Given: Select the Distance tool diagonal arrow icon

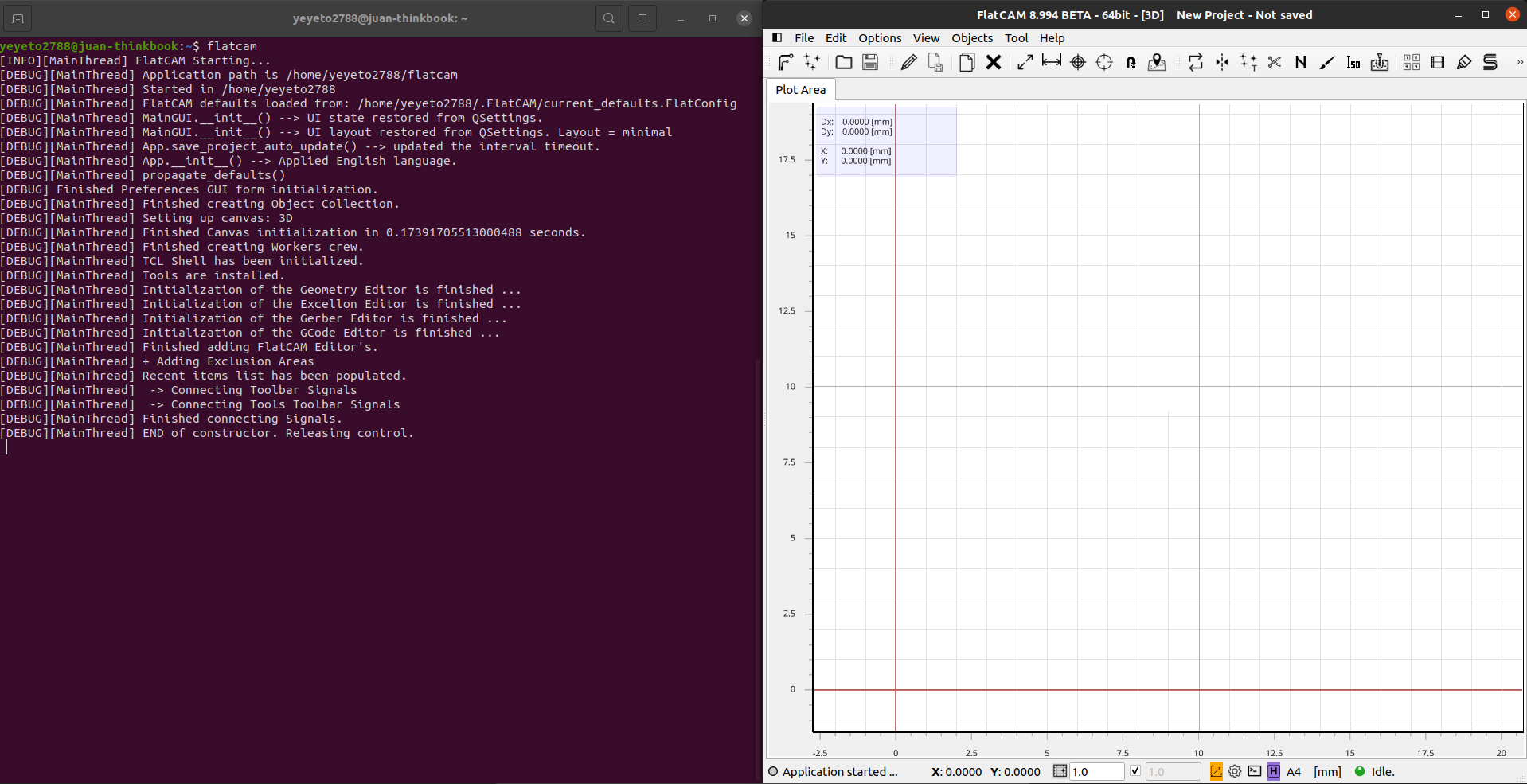Looking at the screenshot, I should [1025, 62].
